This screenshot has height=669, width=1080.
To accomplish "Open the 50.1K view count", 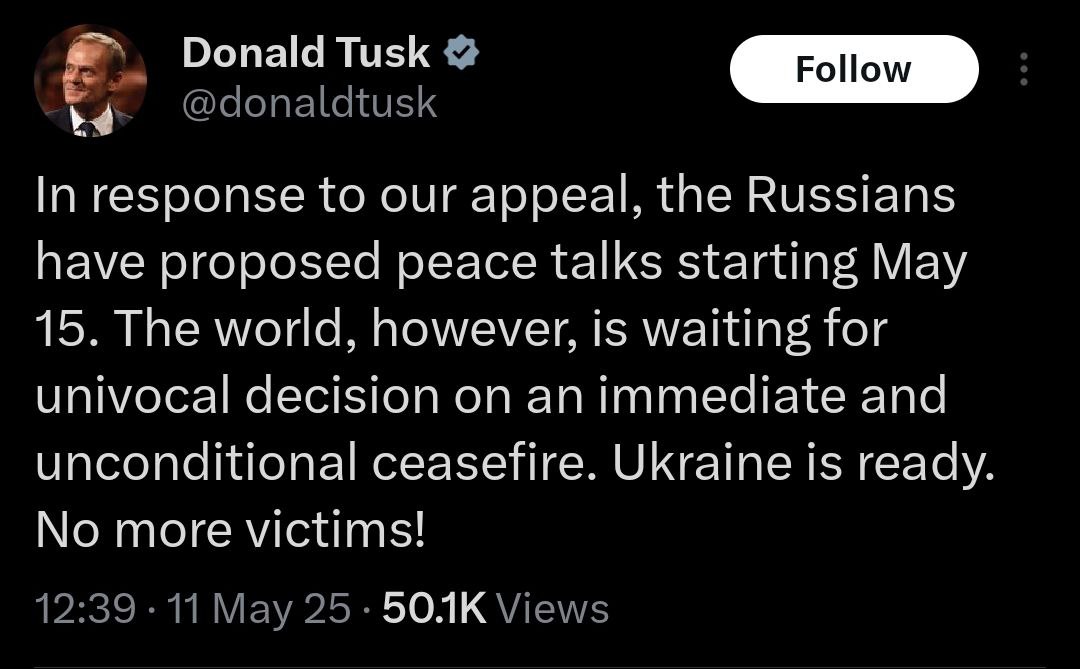I will click(434, 607).
